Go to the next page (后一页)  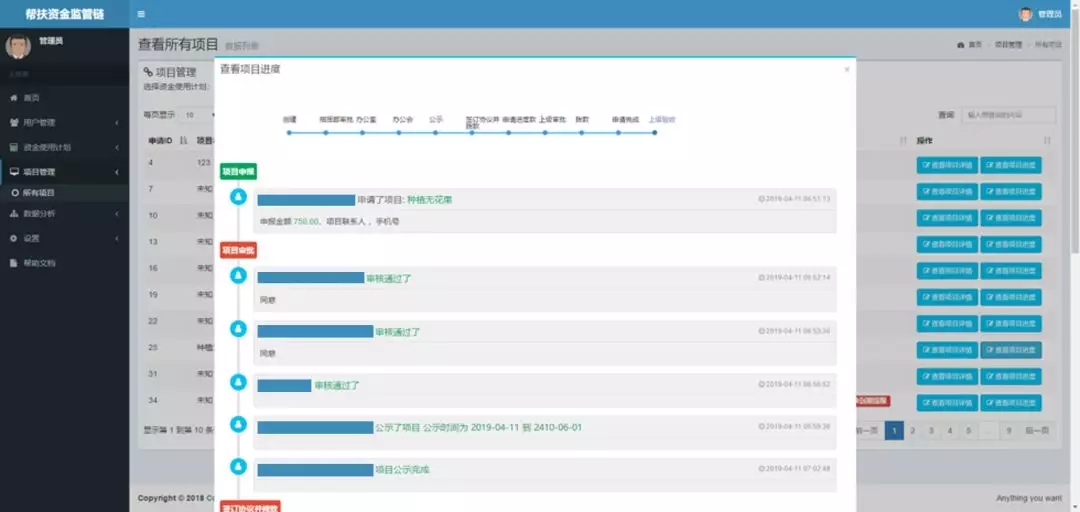click(1037, 430)
